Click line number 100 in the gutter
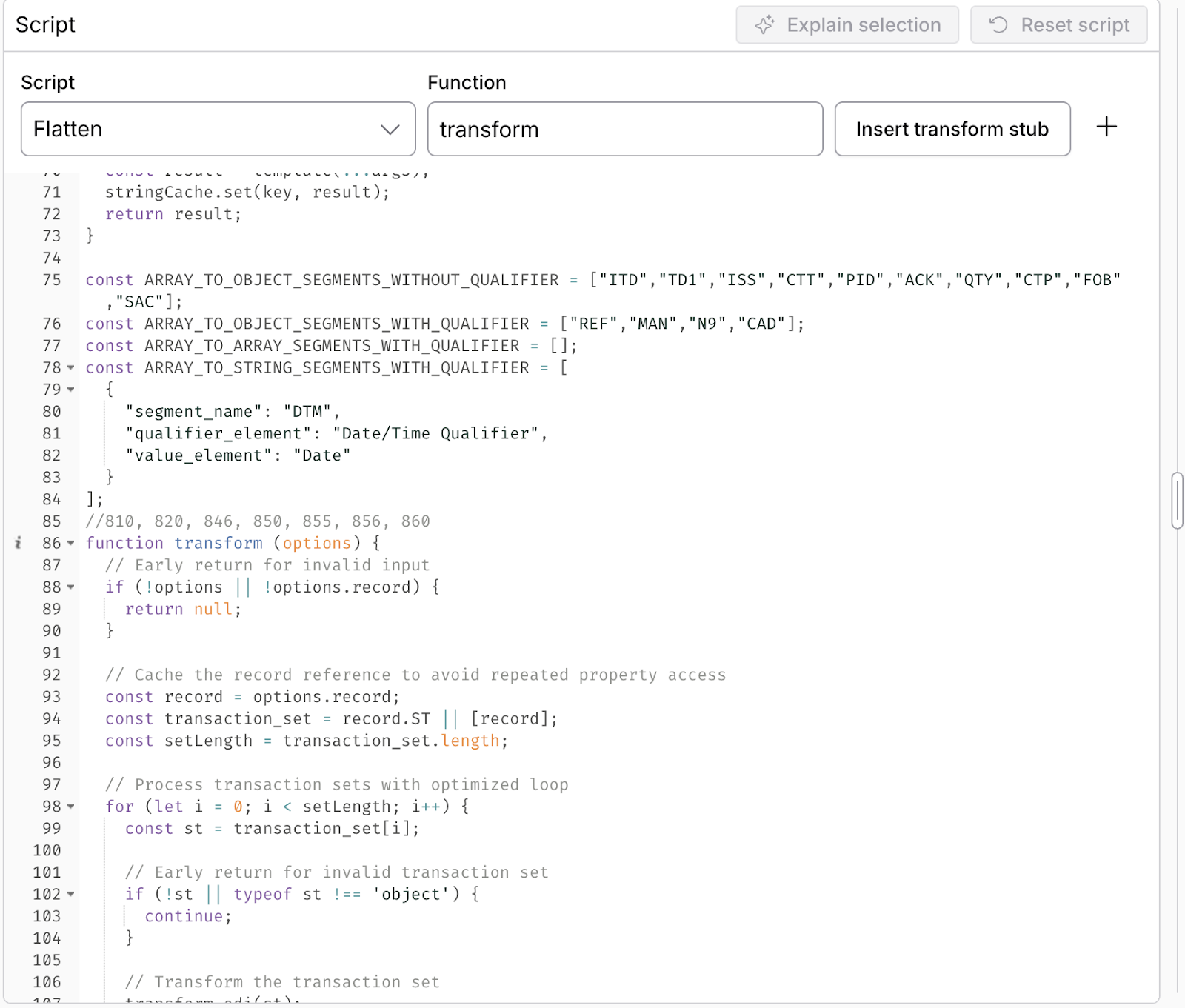1185x1008 pixels. tap(47, 850)
